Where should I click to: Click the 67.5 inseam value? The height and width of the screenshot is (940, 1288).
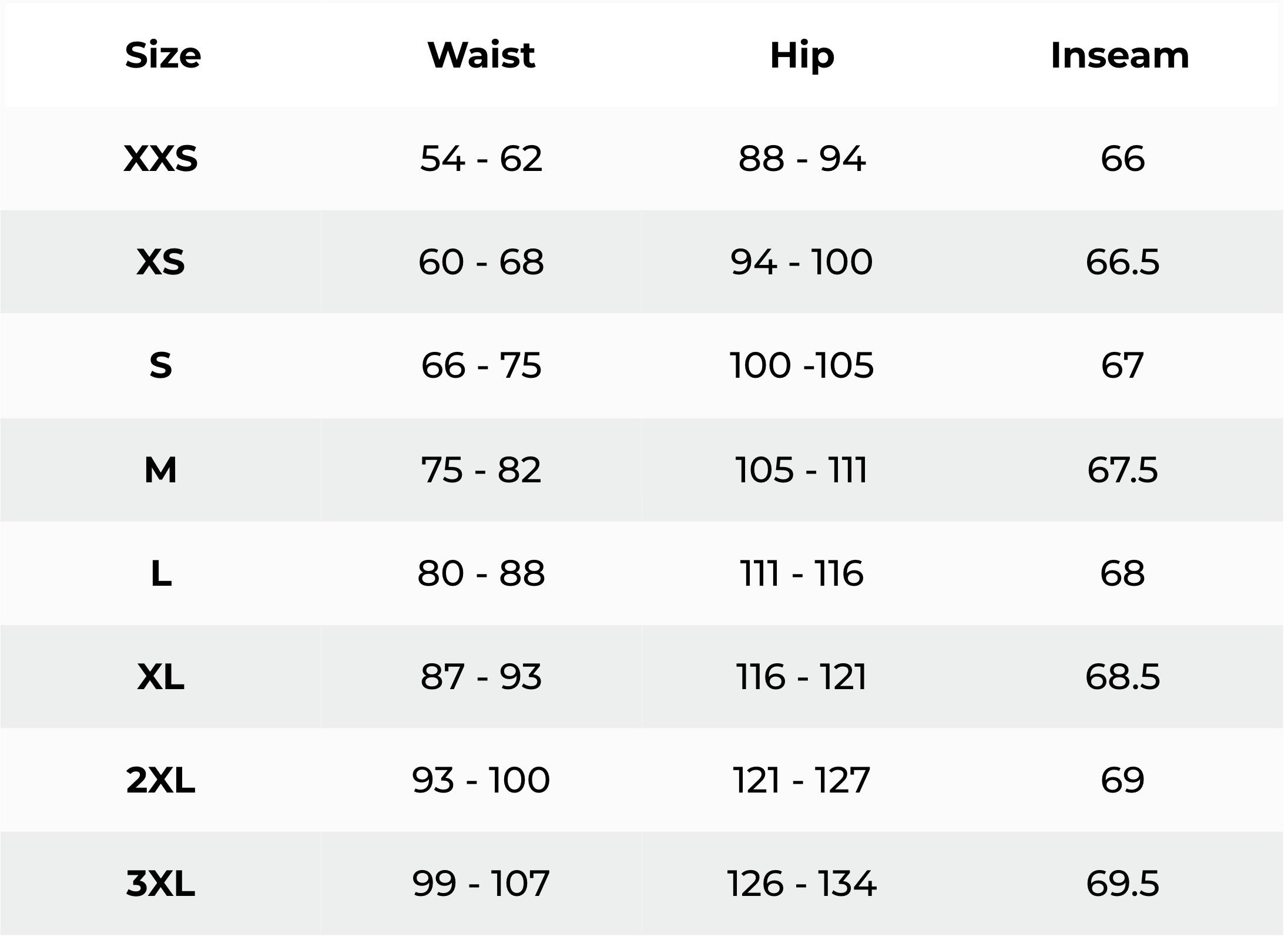(1122, 470)
